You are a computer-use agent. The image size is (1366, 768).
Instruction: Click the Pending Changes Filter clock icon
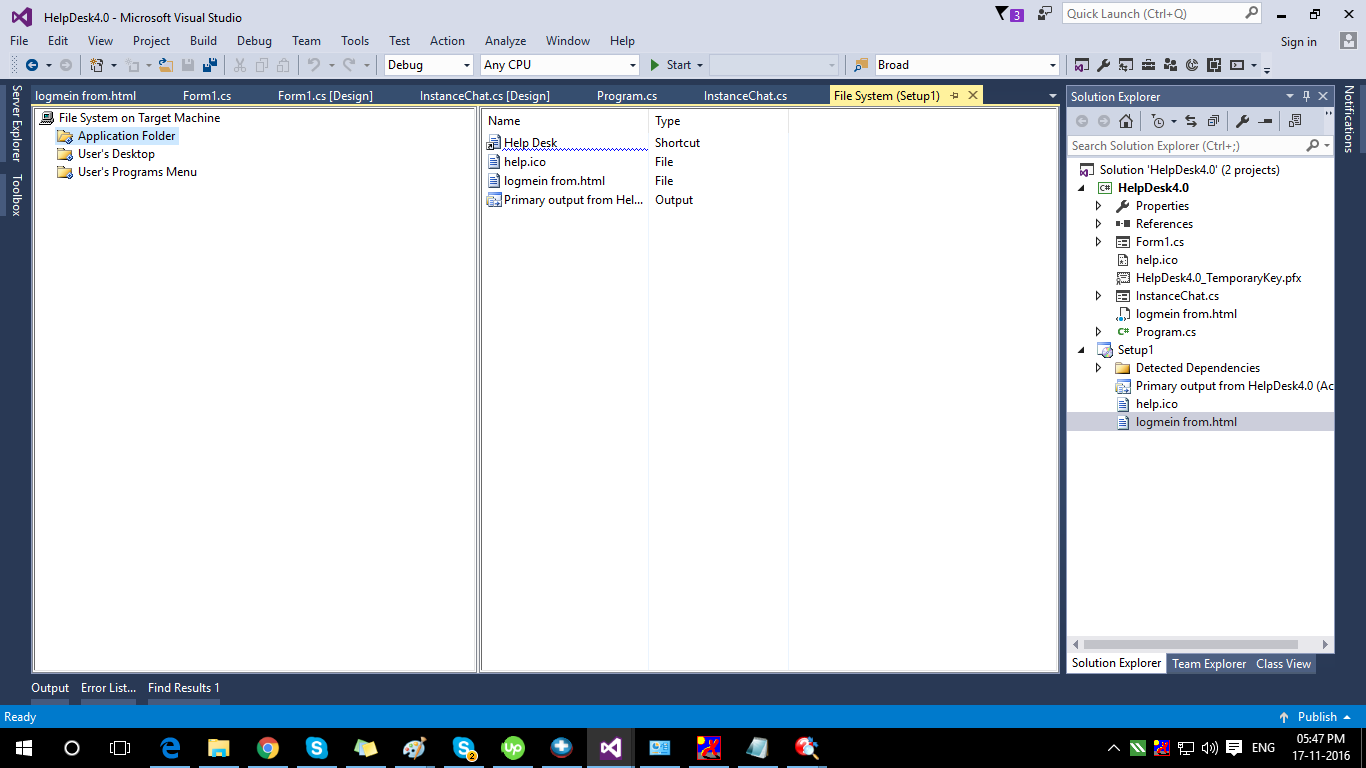coord(1158,121)
